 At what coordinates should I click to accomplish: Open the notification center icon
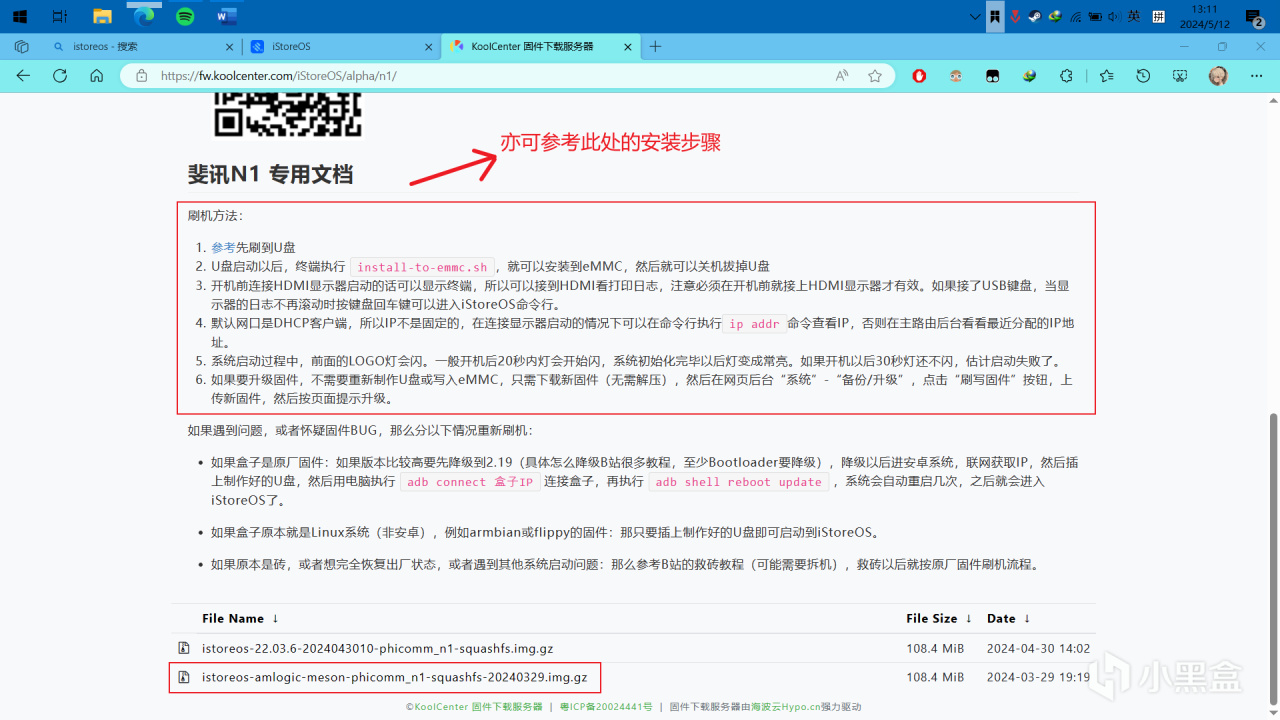(x=1254, y=16)
